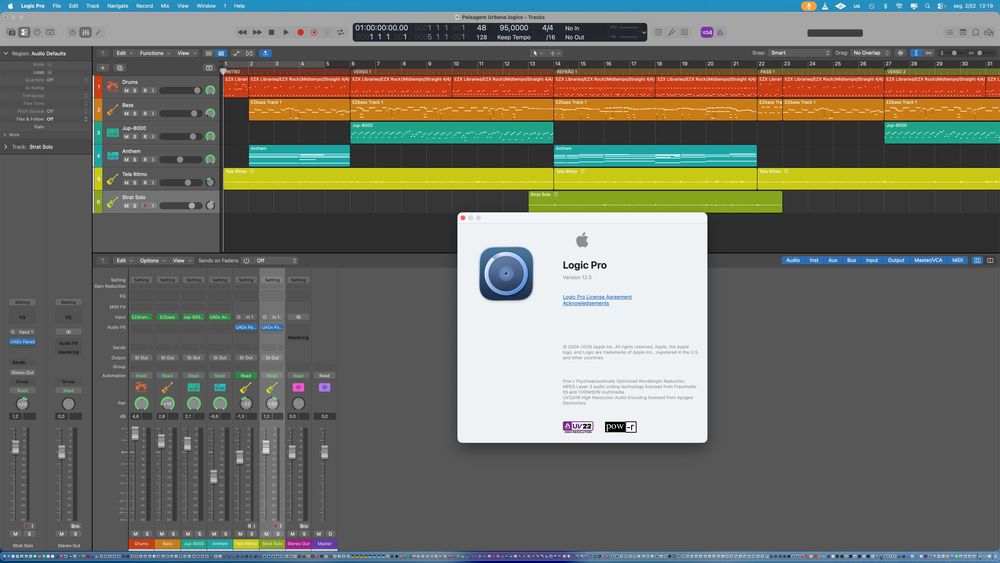Collapse the Region Audio Defaults disclosure triangle
The width and height of the screenshot is (1000, 563).
point(6,54)
